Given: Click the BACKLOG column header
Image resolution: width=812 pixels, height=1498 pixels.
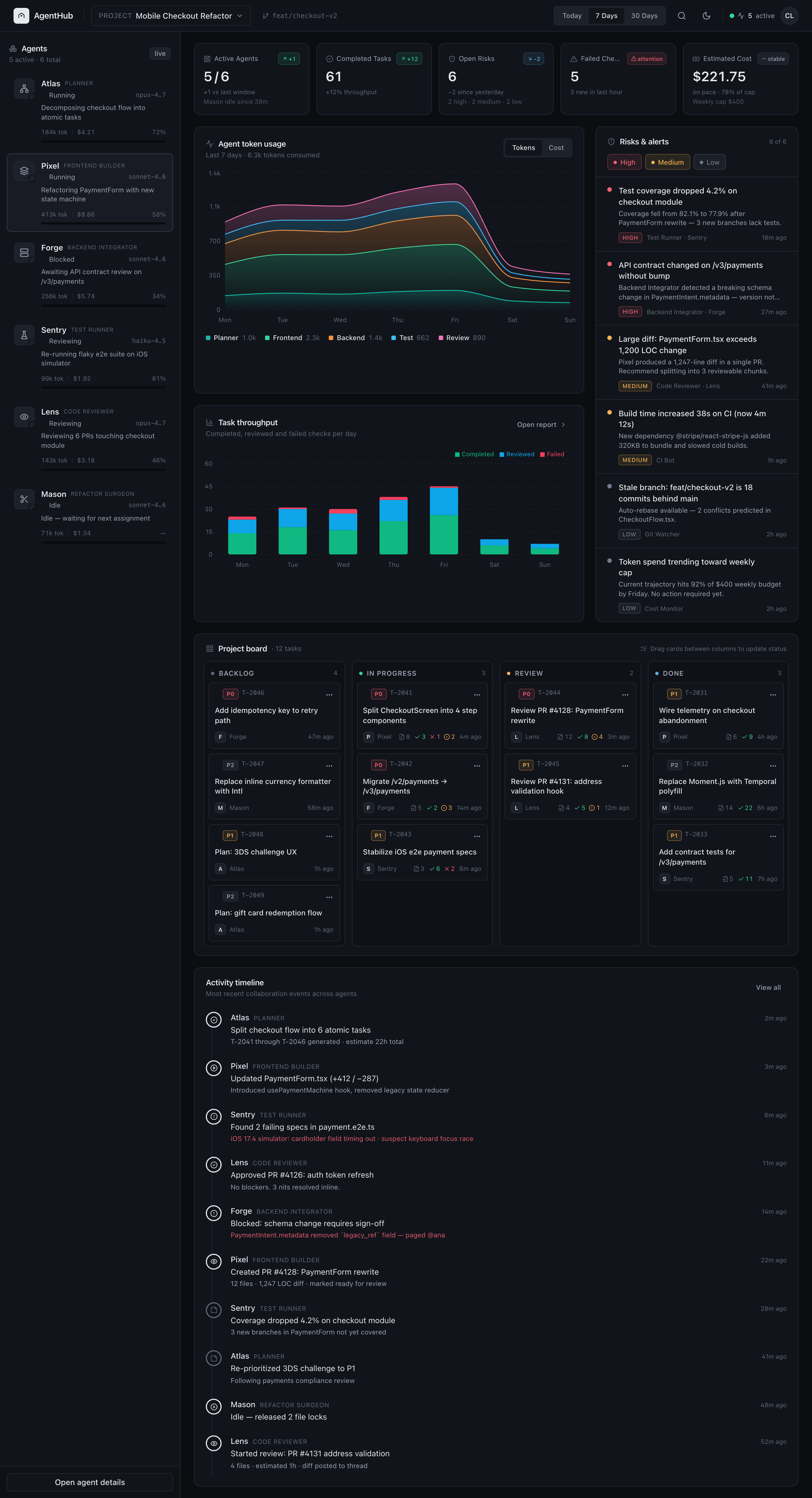Looking at the screenshot, I should [x=274, y=673].
